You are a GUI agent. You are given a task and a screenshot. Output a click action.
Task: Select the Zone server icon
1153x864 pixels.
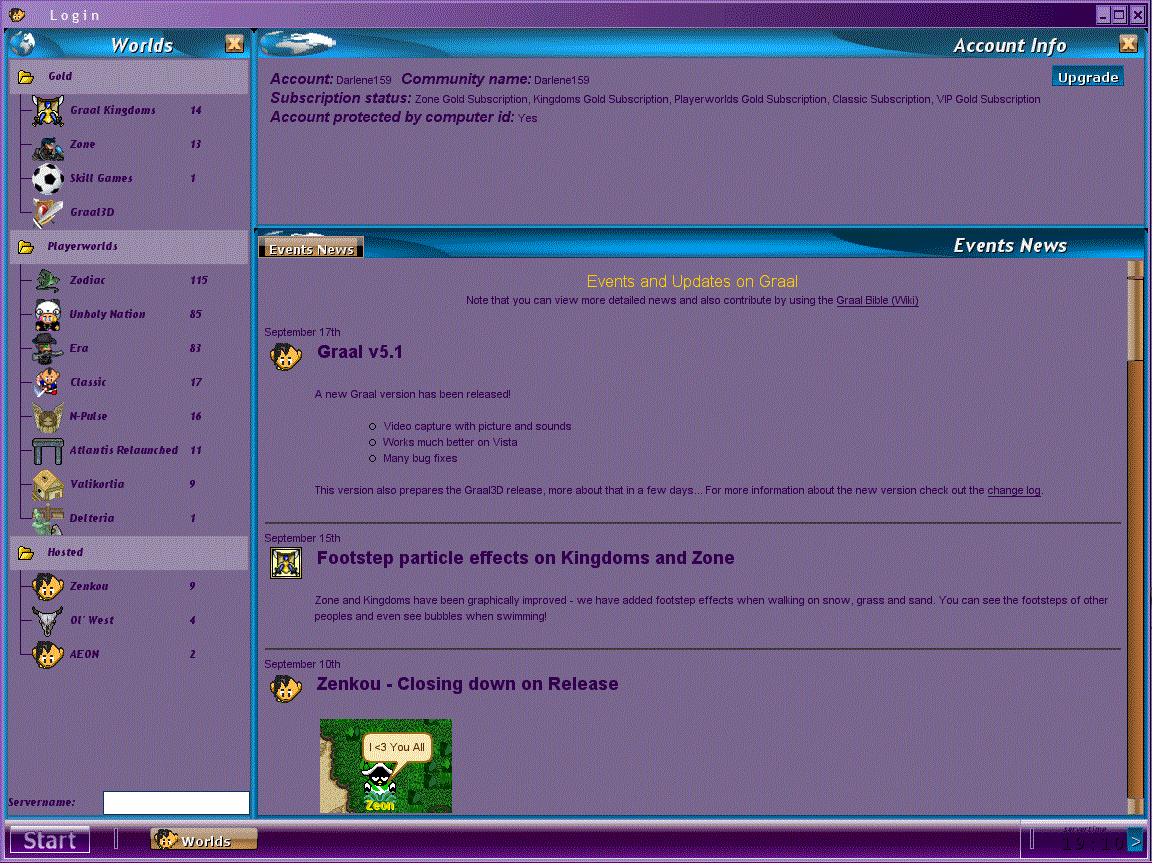click(47, 145)
